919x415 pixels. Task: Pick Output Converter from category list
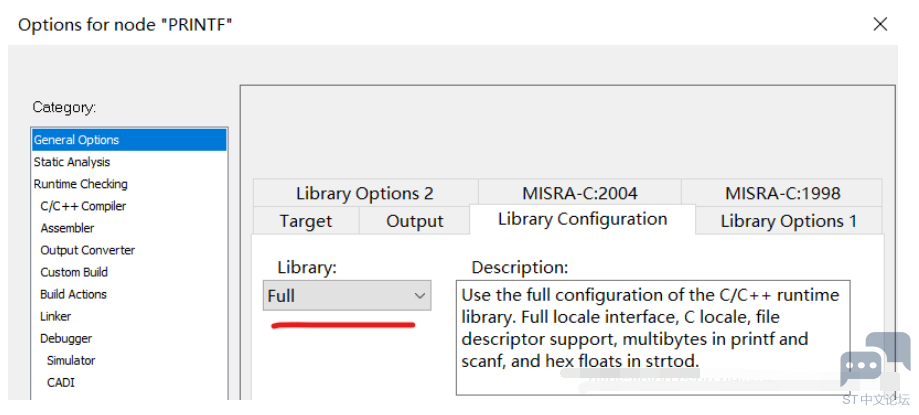(87, 250)
